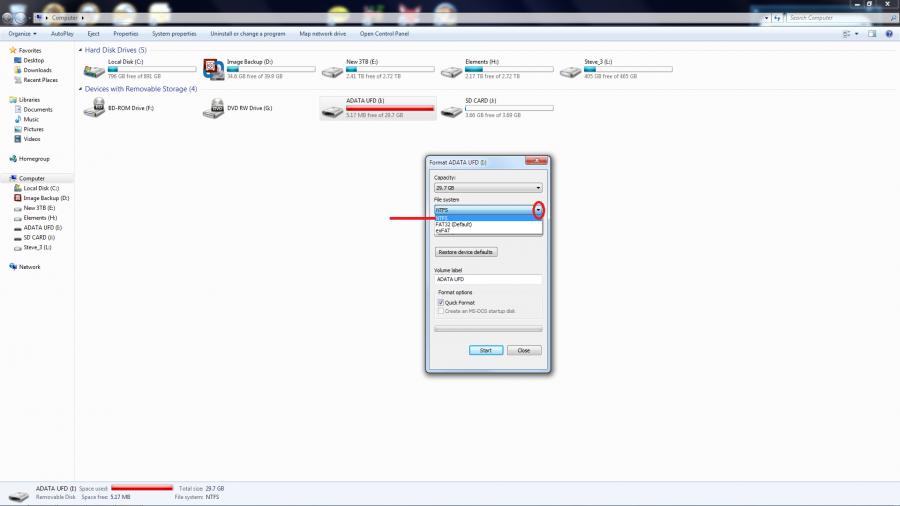Image resolution: width=900 pixels, height=506 pixels.
Task: Open the Local Disk (C:) drive icon
Action: pos(94,71)
